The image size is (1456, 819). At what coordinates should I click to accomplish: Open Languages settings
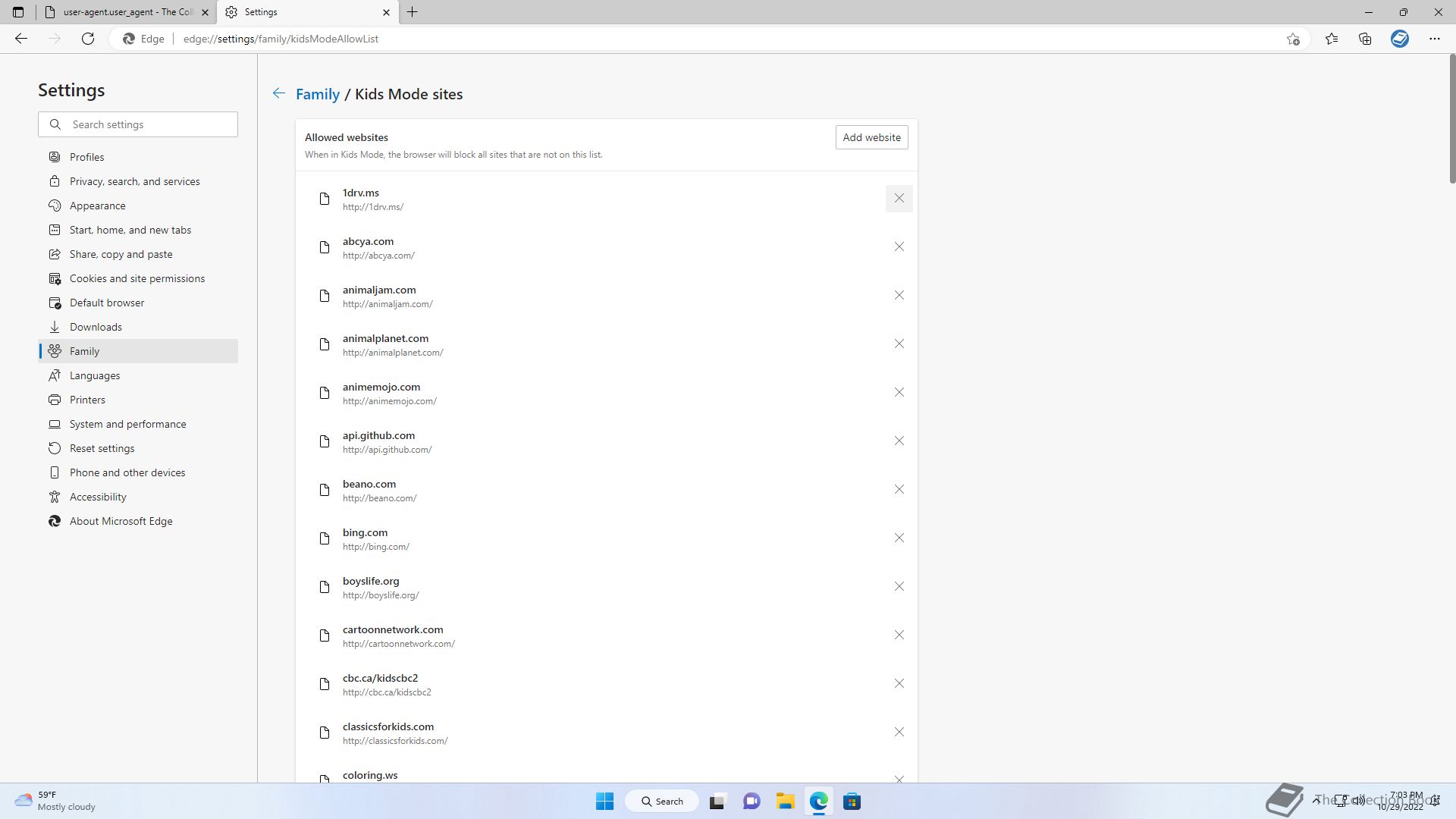pos(138,375)
